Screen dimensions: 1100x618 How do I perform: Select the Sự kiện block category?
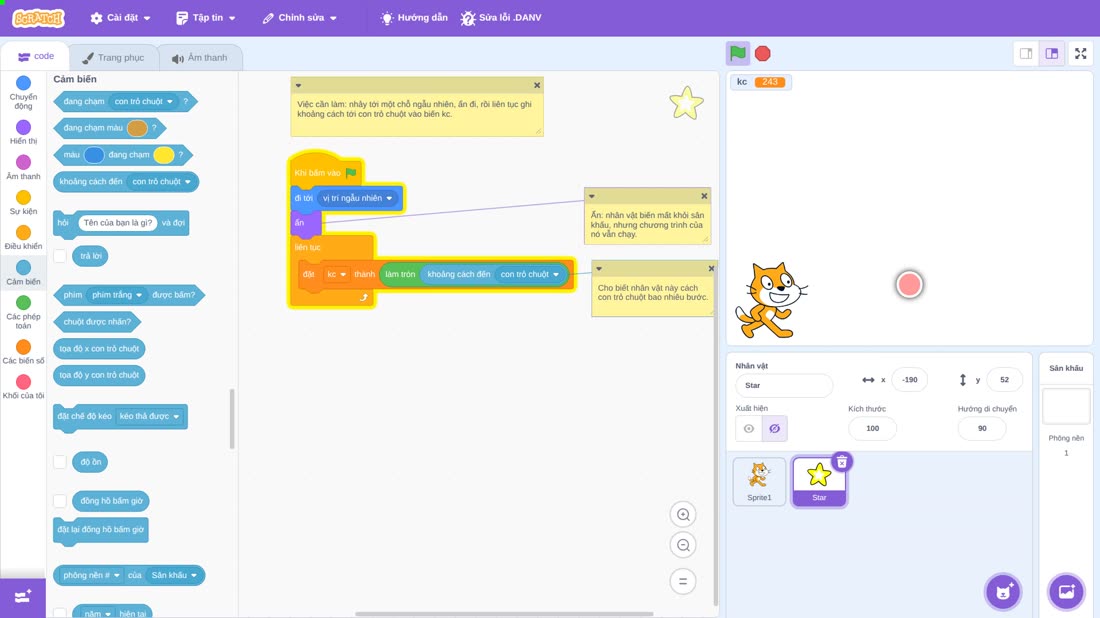pos(23,202)
